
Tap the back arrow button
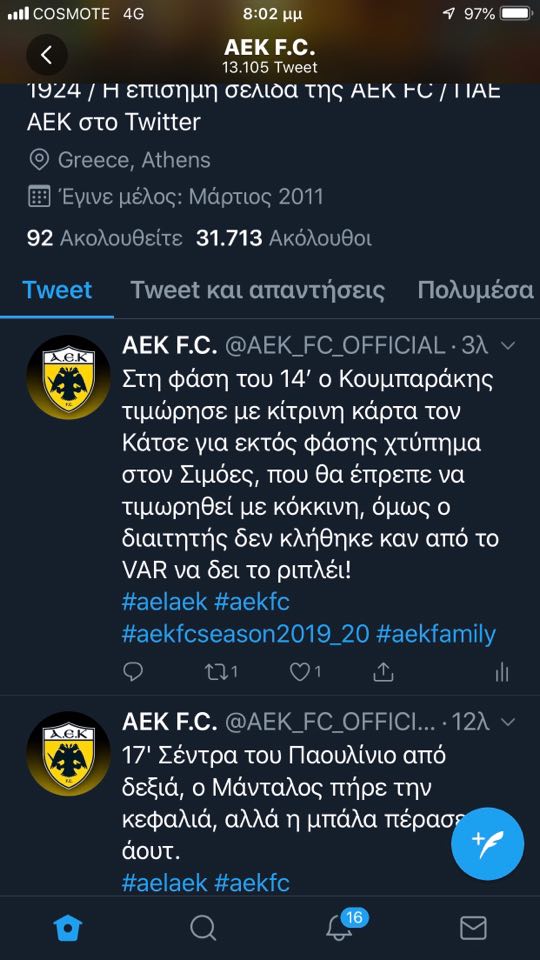click(47, 54)
